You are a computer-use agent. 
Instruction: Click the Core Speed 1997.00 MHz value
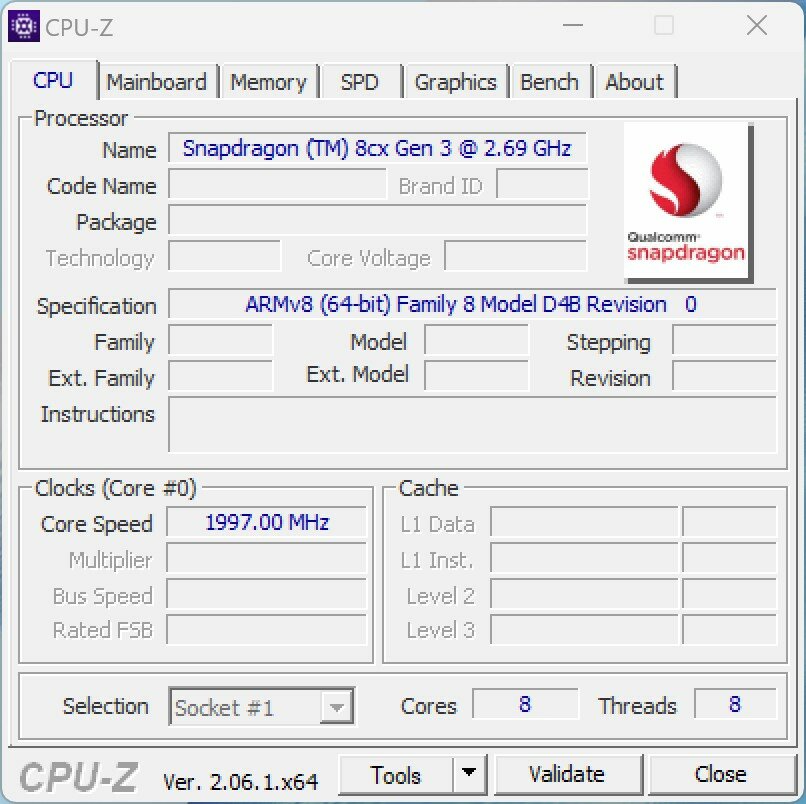click(x=266, y=522)
